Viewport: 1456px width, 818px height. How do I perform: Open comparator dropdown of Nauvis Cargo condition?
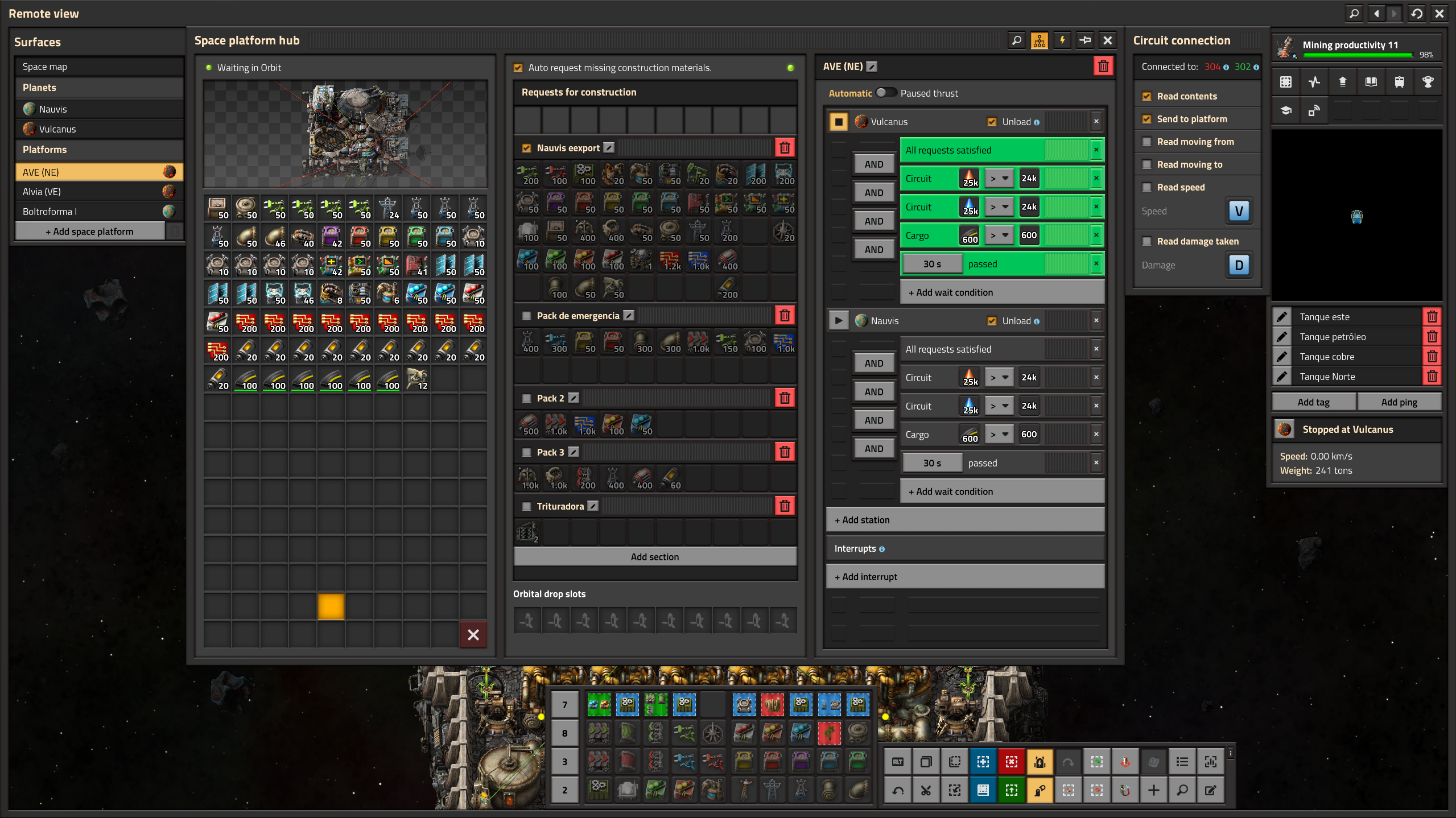(999, 435)
